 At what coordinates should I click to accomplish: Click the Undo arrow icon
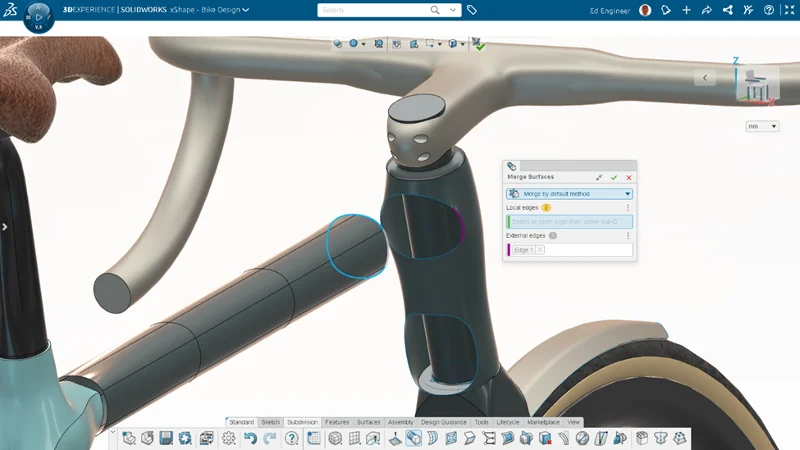250,438
